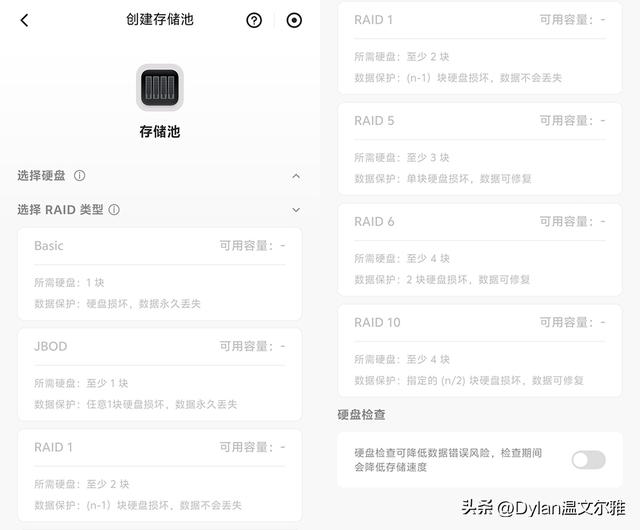
Task: Click '所需硬盘: 至少 1 块' text
Action: click(x=81, y=383)
